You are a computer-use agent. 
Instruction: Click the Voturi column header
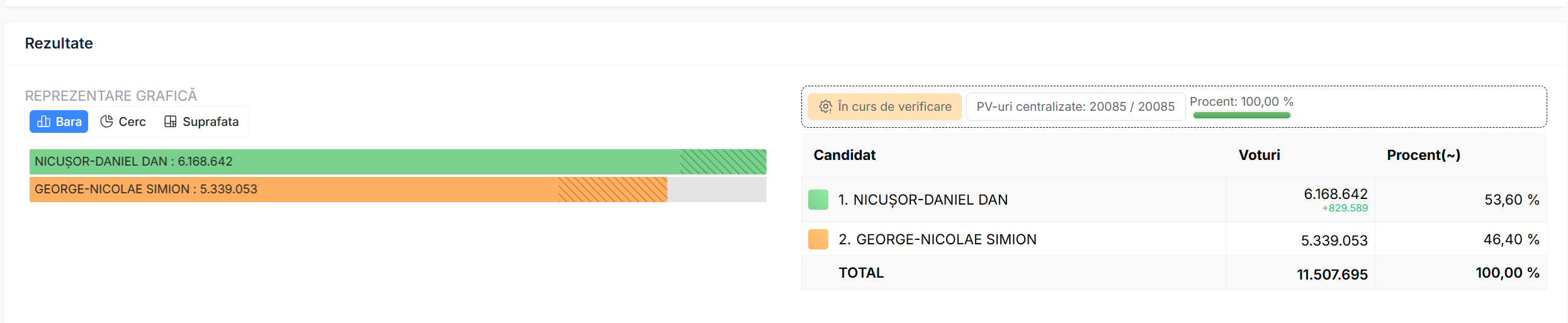tap(1259, 155)
